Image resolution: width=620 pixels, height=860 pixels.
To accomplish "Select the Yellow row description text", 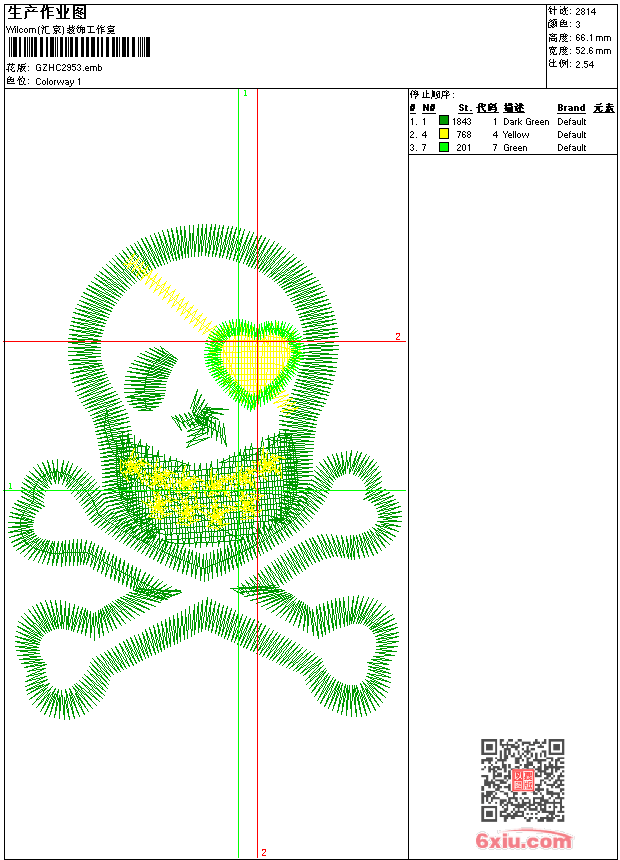I will coord(516,134).
